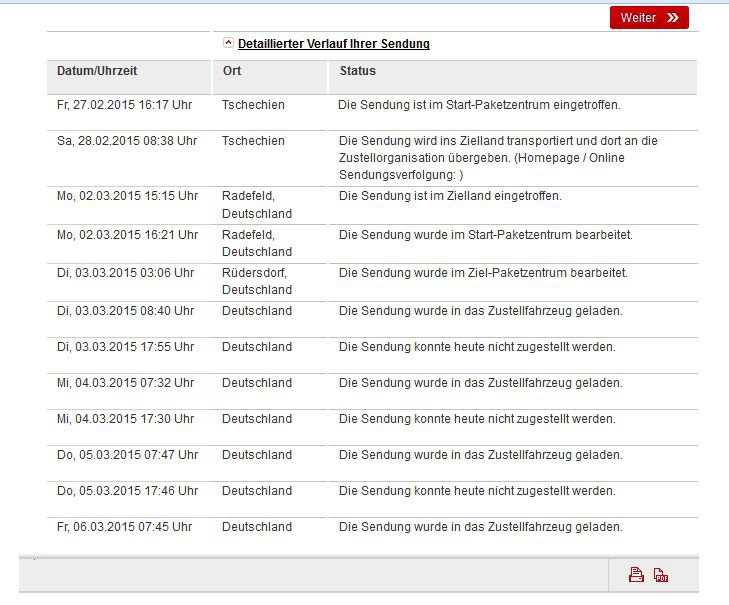Viewport: 729px width, 605px height.
Task: Select date Mo, 02.03.2015 16:21 Uhr
Action: [127, 234]
